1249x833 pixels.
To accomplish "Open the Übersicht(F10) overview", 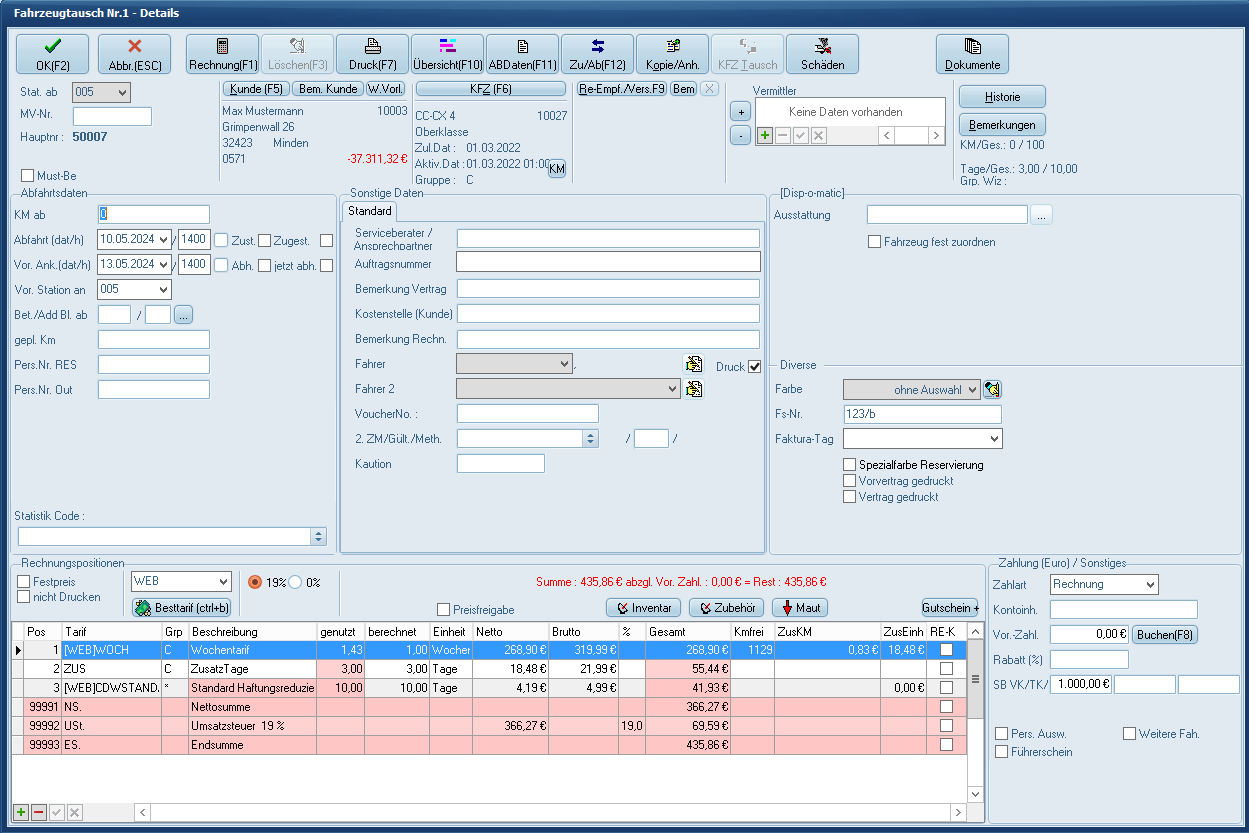I will click(447, 54).
